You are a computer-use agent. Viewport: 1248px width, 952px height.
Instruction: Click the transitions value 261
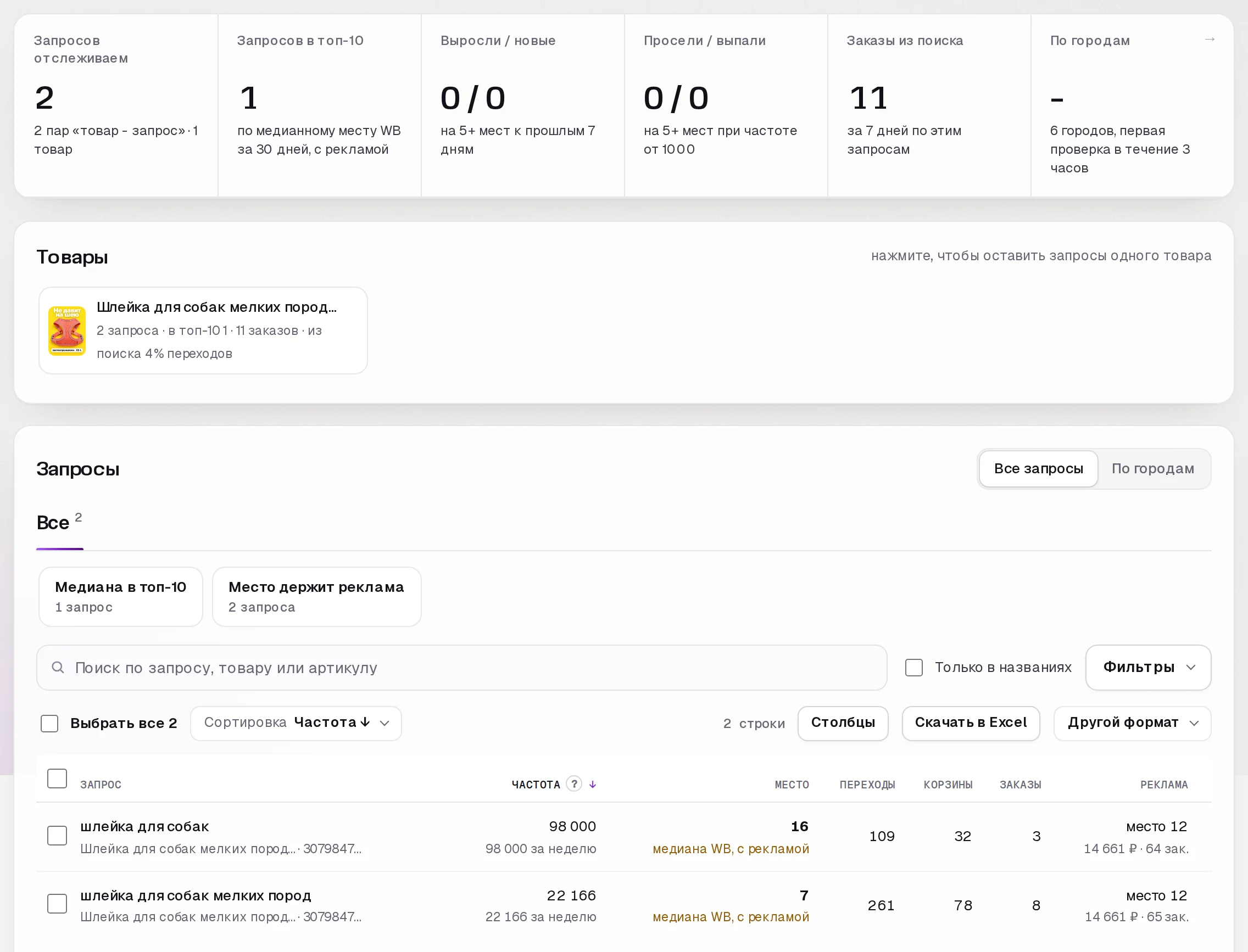coord(881,905)
